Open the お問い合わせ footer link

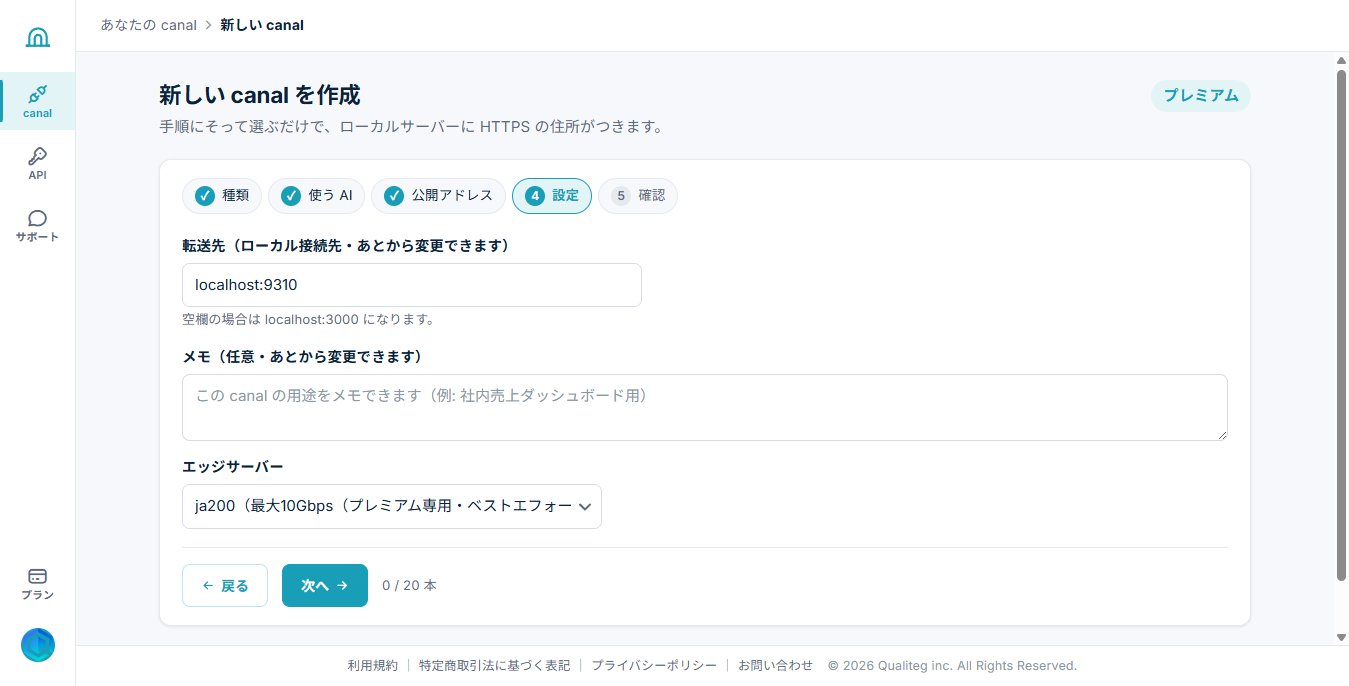(776, 666)
